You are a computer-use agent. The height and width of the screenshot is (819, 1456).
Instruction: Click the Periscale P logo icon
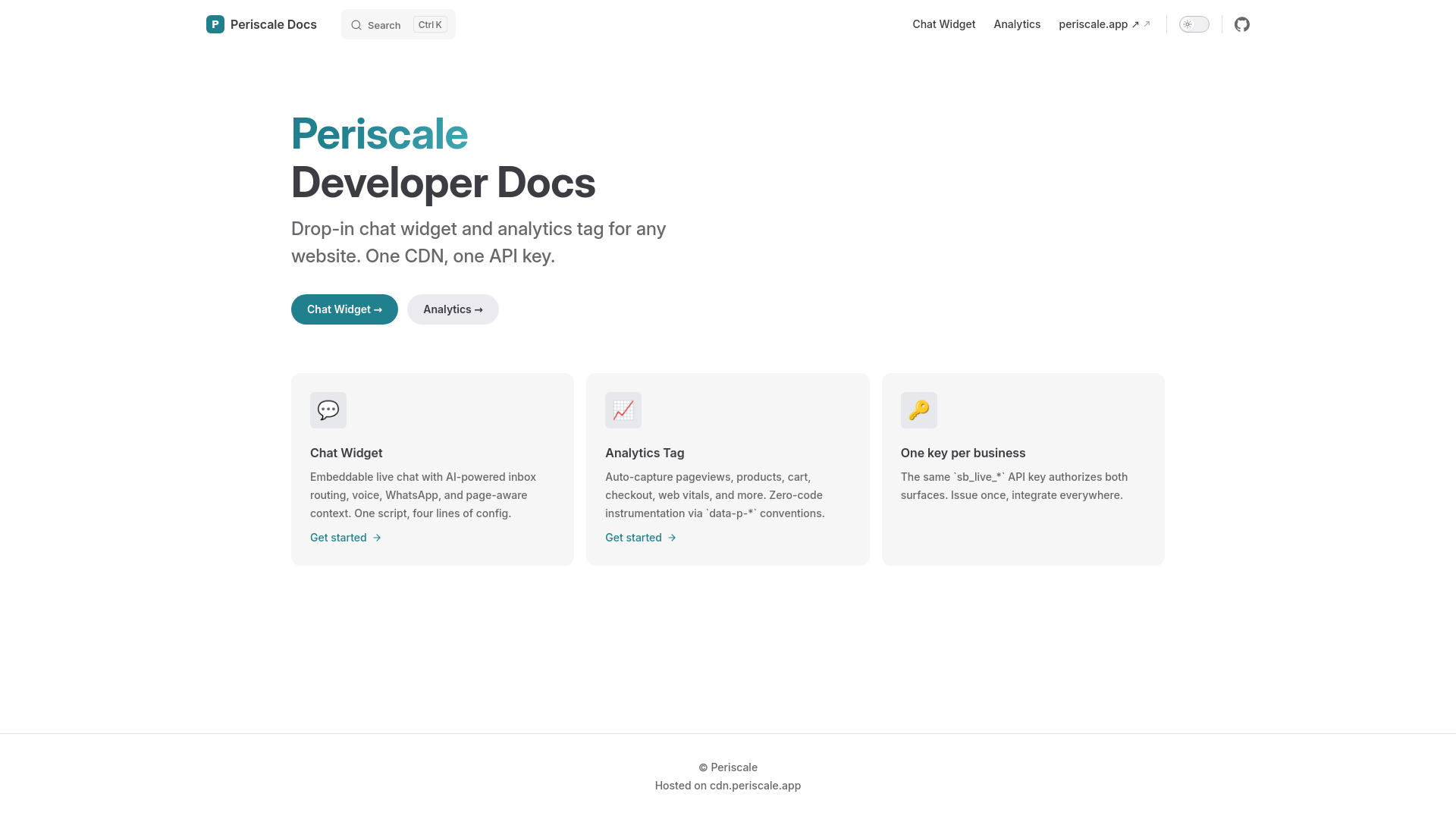pos(215,24)
